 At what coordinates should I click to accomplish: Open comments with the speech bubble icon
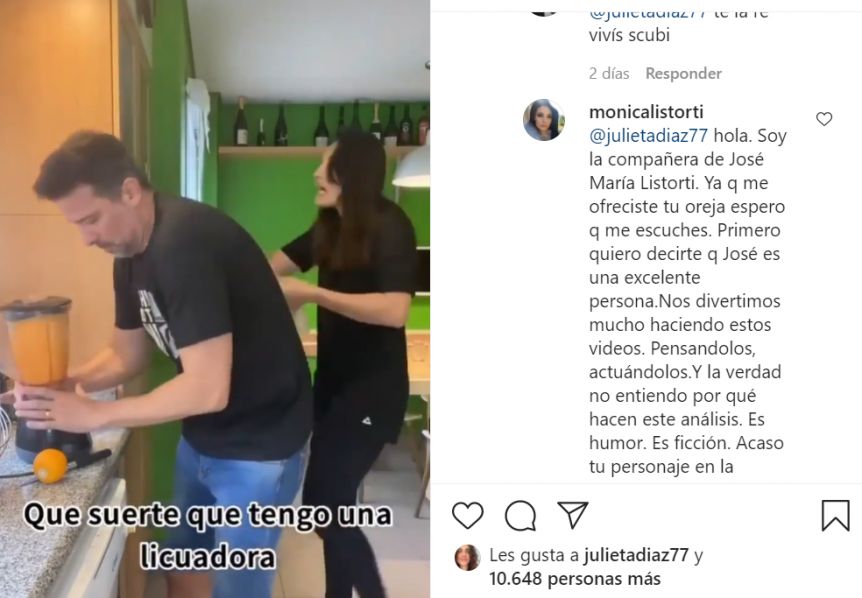tap(520, 516)
